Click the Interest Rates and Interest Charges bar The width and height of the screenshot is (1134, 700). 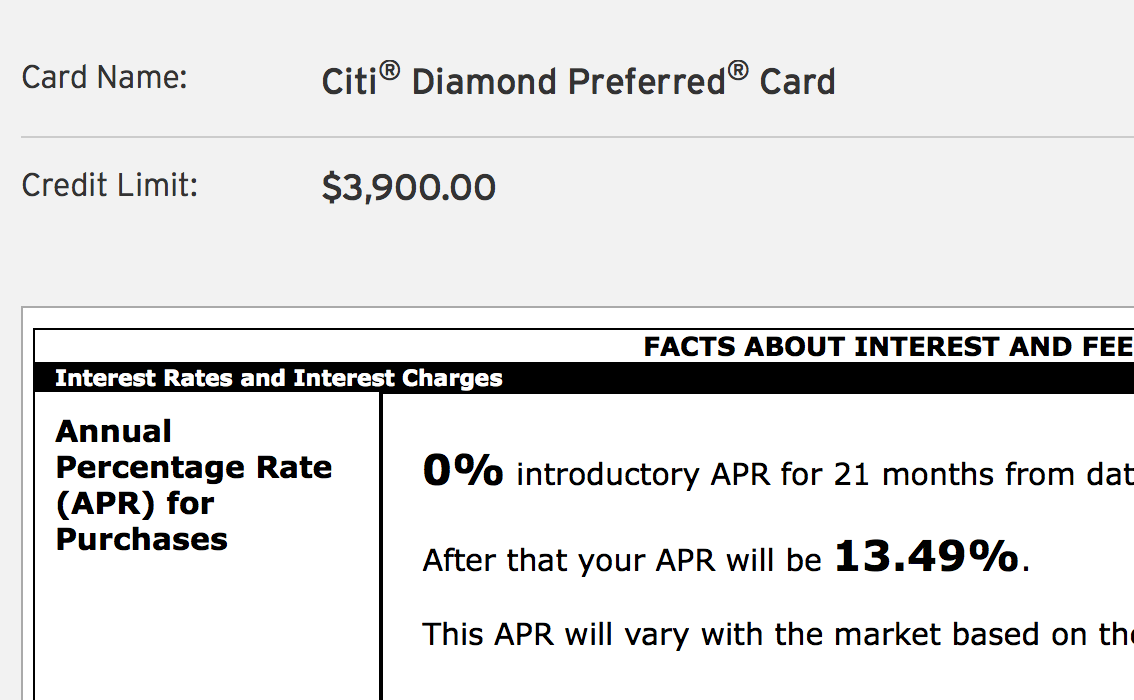tap(584, 378)
